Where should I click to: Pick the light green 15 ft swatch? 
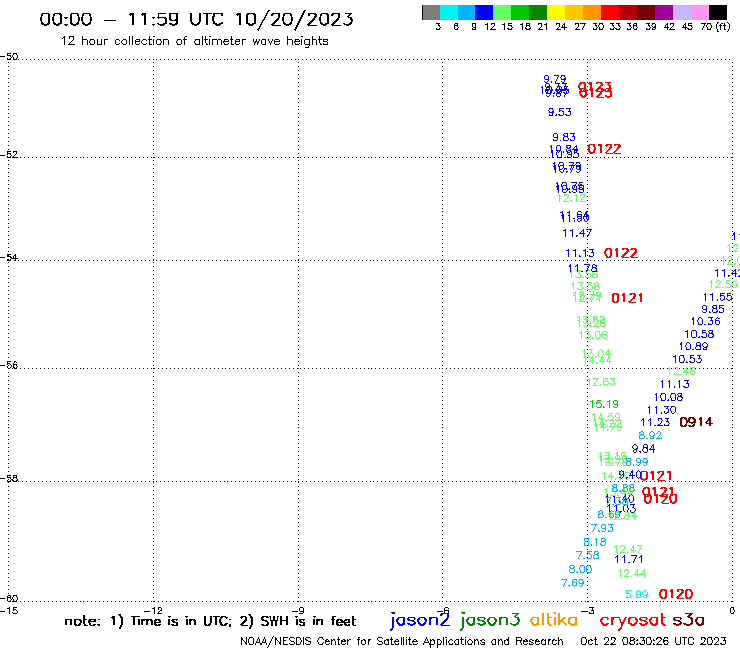pyautogui.click(x=502, y=12)
